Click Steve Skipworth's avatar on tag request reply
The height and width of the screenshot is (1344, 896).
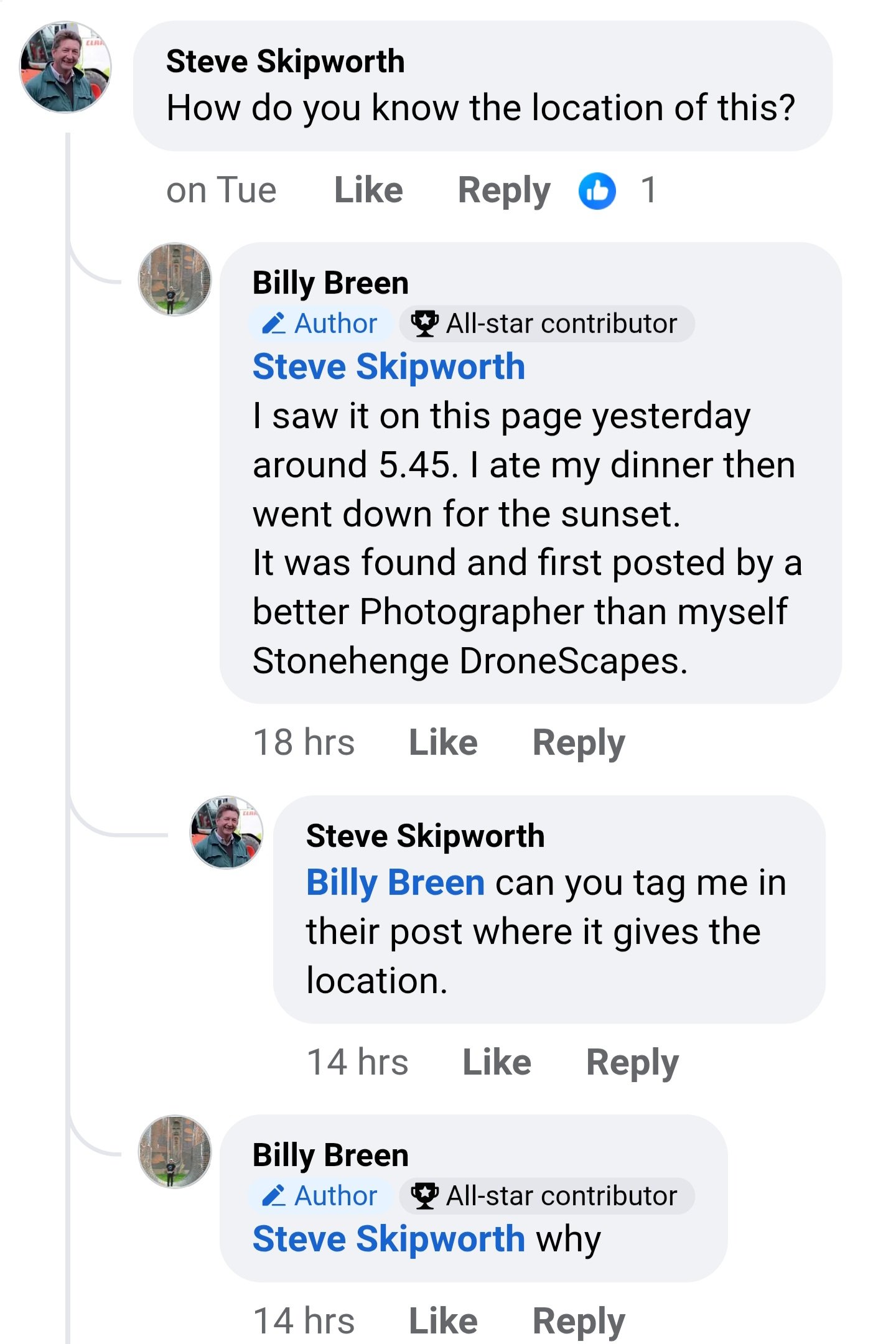point(226,833)
